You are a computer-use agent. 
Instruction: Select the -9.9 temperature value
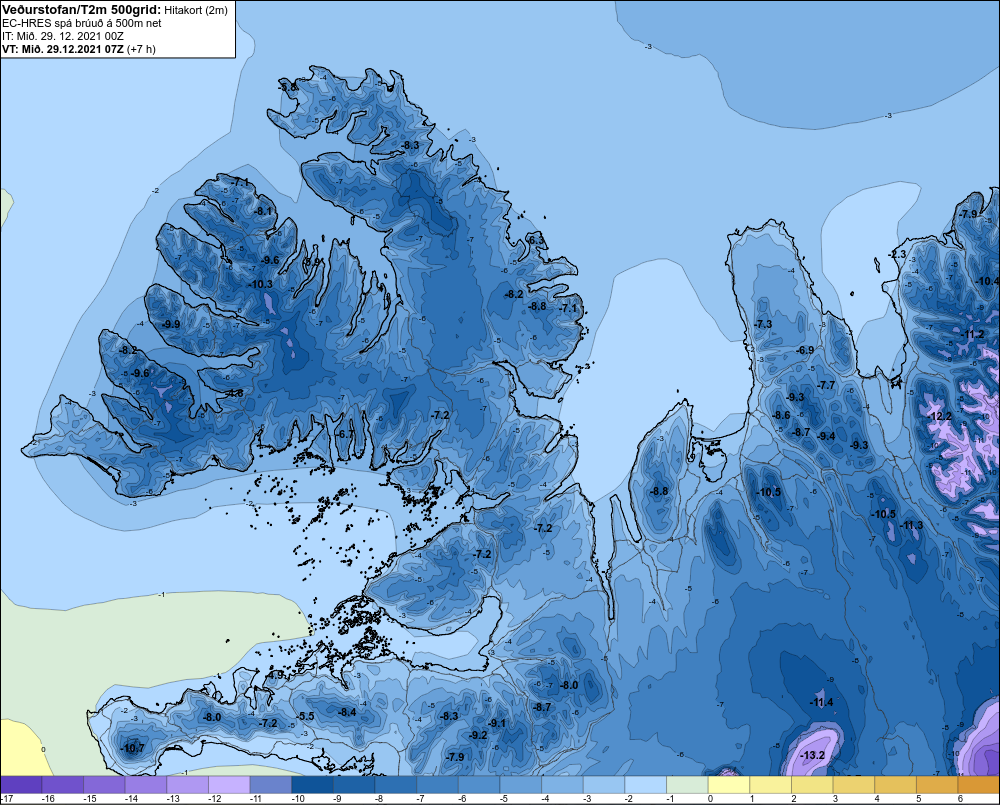click(x=171, y=324)
